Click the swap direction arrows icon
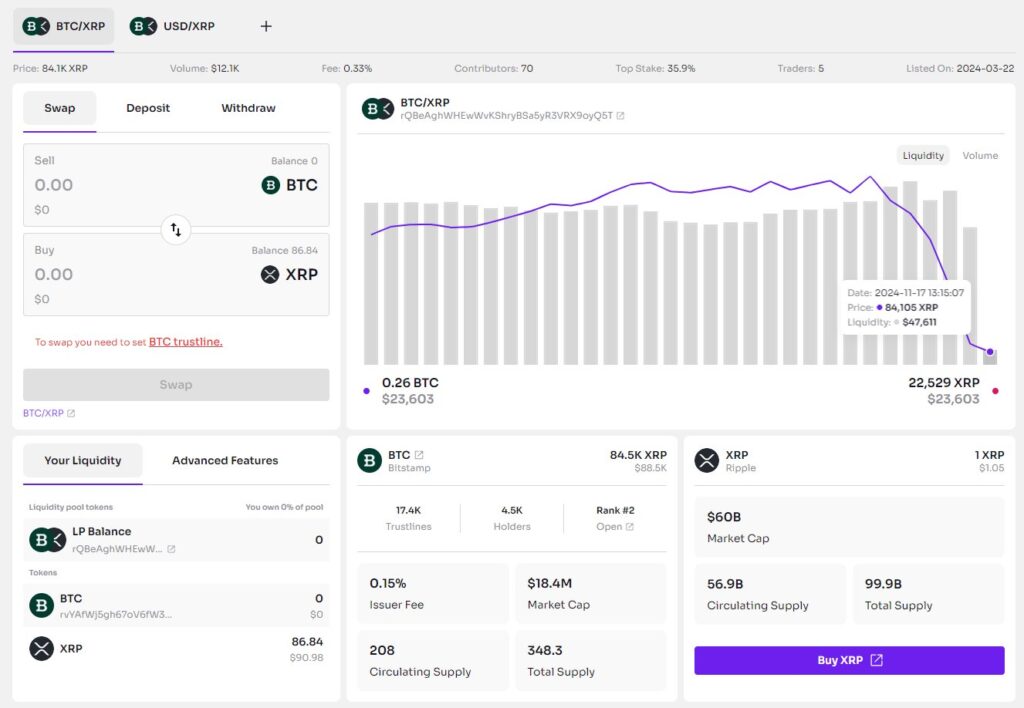The image size is (1024, 708). pyautogui.click(x=176, y=230)
